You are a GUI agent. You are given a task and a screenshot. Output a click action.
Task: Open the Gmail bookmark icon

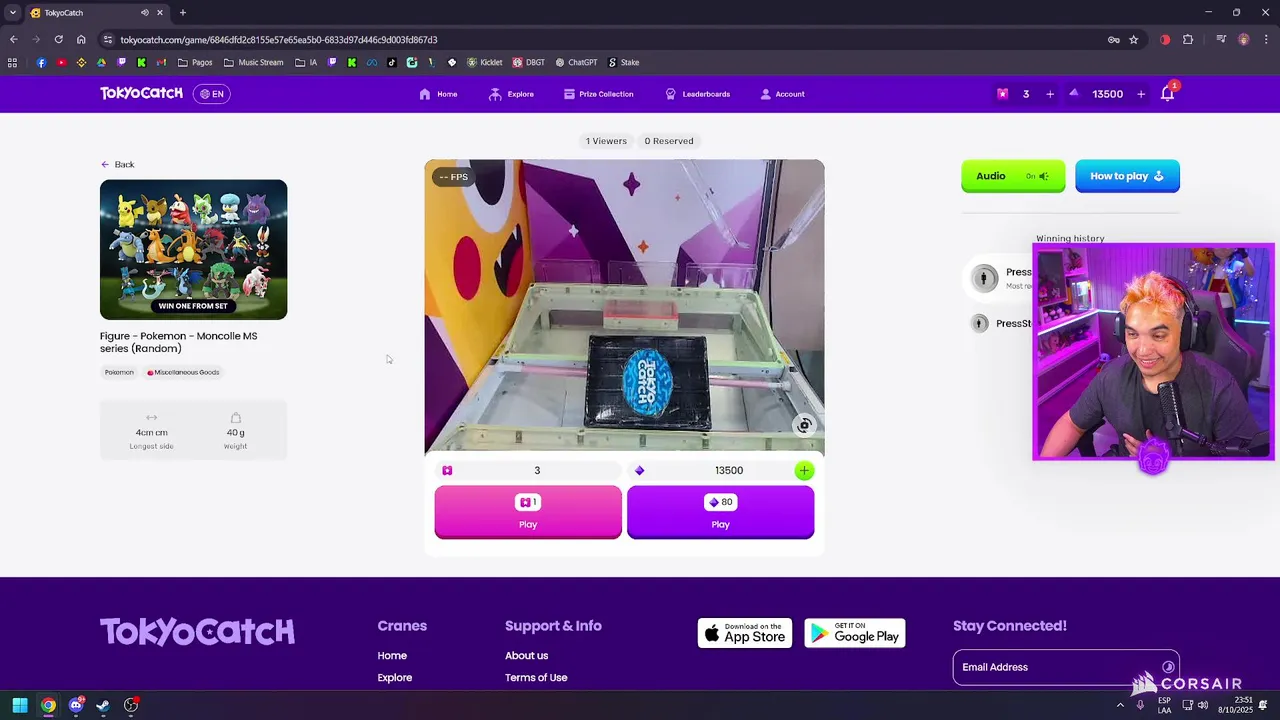161,62
